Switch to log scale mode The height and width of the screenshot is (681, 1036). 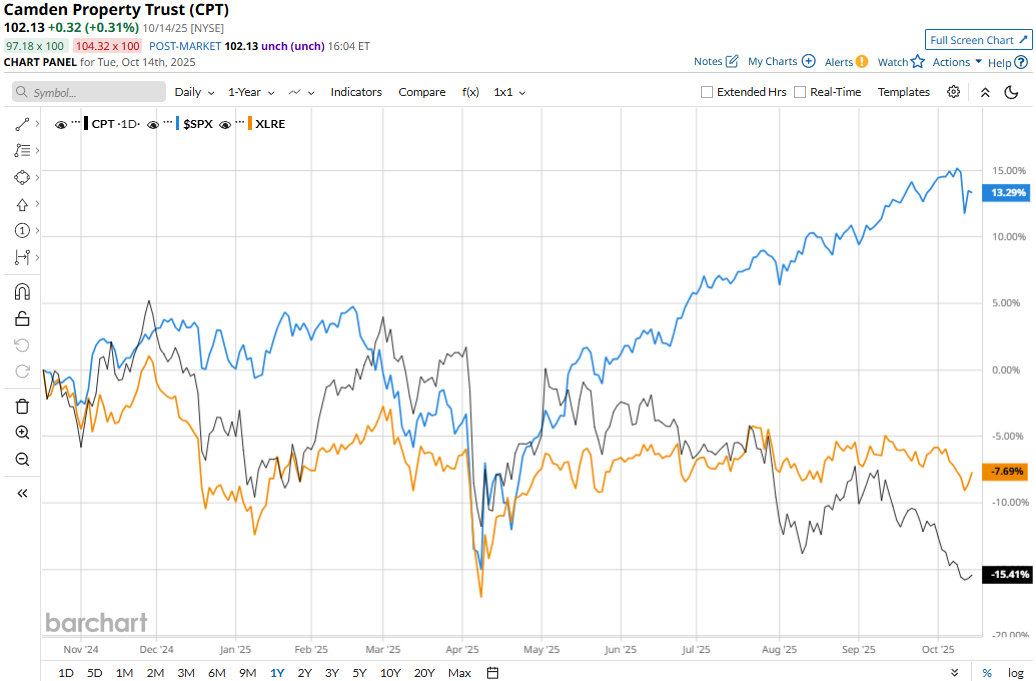tap(1016, 672)
